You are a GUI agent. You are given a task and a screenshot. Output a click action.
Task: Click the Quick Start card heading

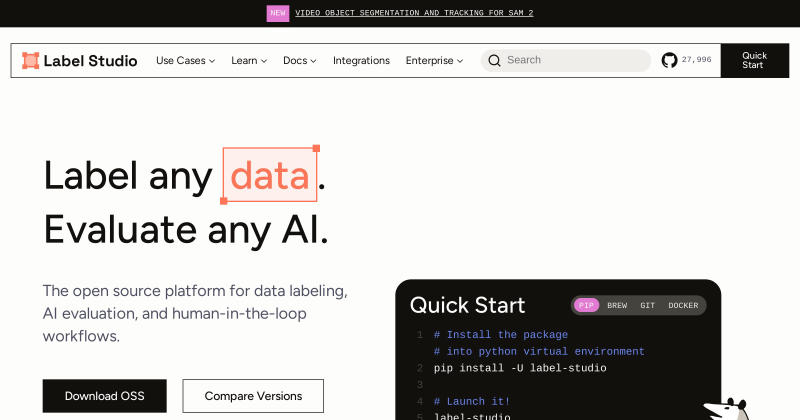coord(467,305)
